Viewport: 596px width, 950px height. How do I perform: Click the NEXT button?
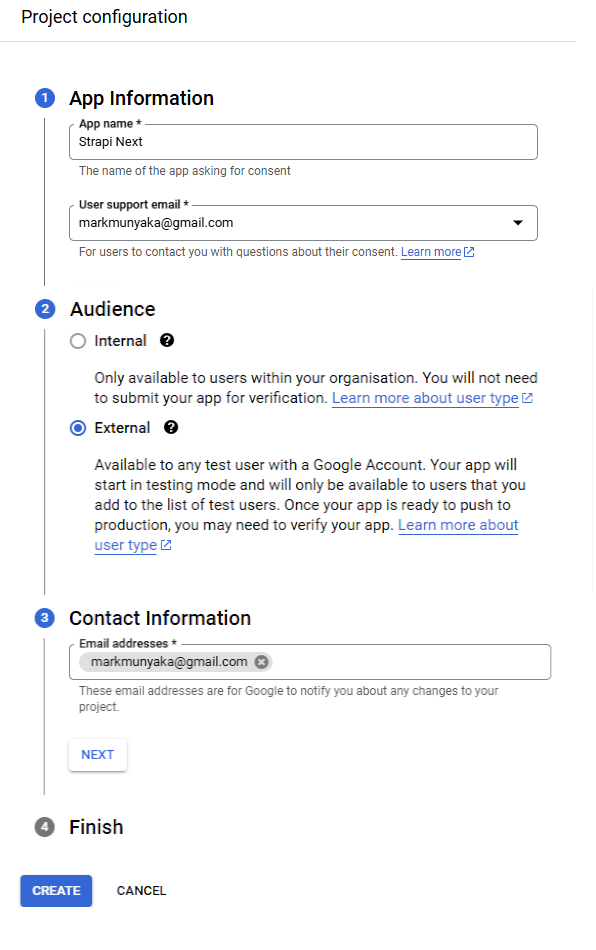pos(98,755)
